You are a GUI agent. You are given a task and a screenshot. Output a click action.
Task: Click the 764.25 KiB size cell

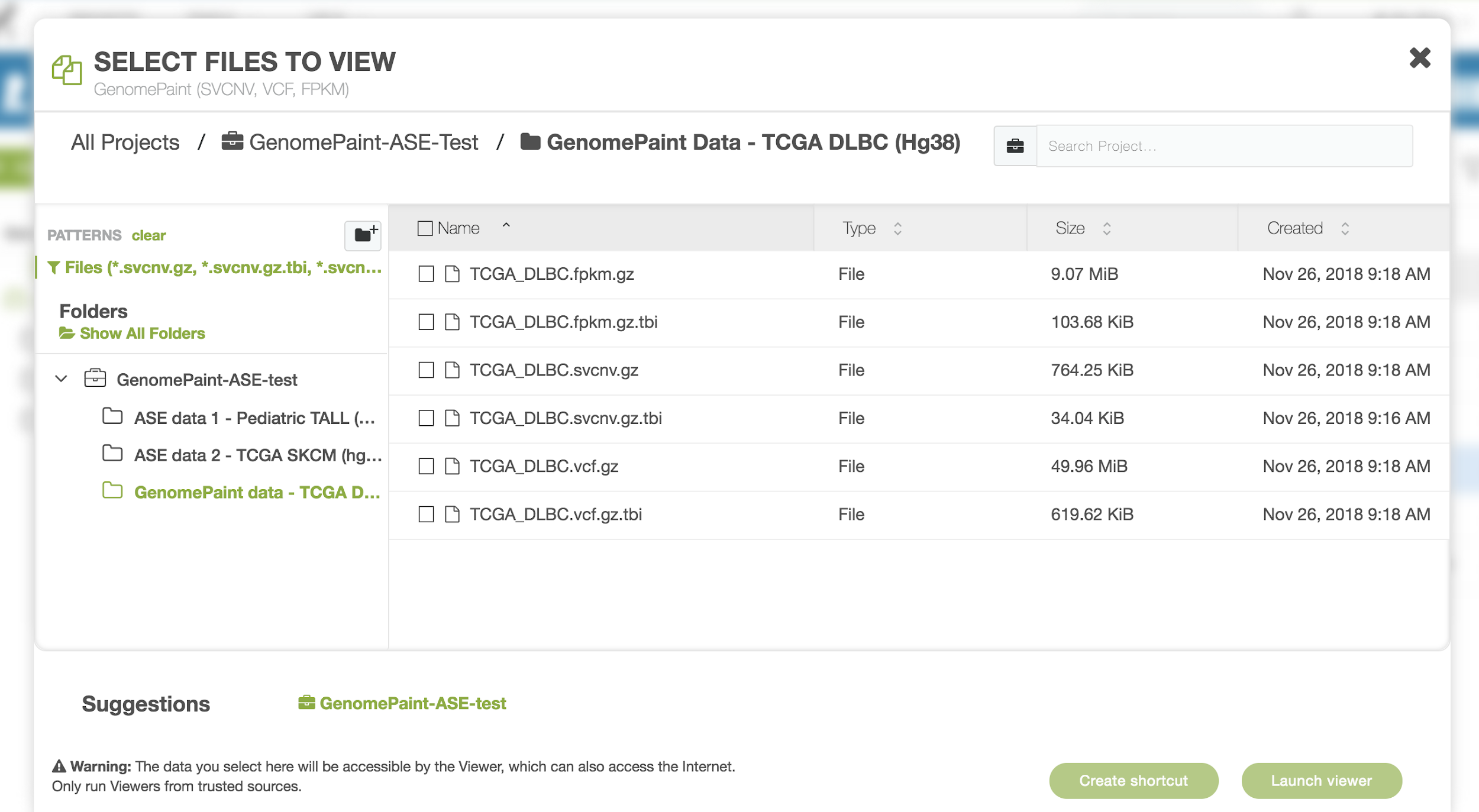[x=1092, y=370]
